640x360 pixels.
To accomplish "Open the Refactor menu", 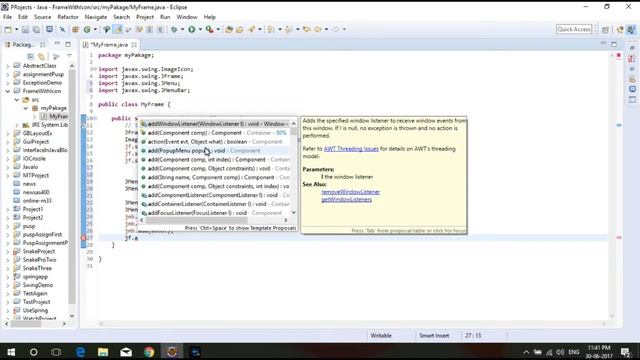I will (x=68, y=17).
